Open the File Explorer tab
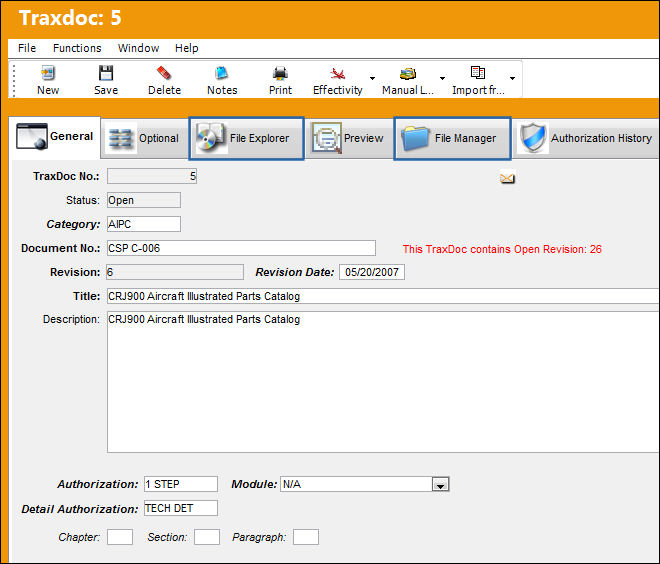Viewport: 660px width, 564px height. click(x=246, y=138)
